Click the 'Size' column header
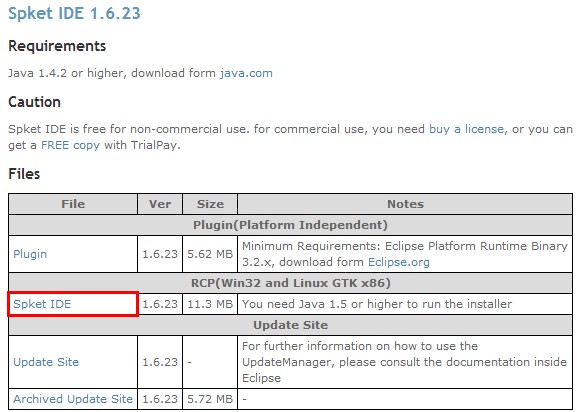Viewport: 577px width, 412px height. [x=210, y=204]
